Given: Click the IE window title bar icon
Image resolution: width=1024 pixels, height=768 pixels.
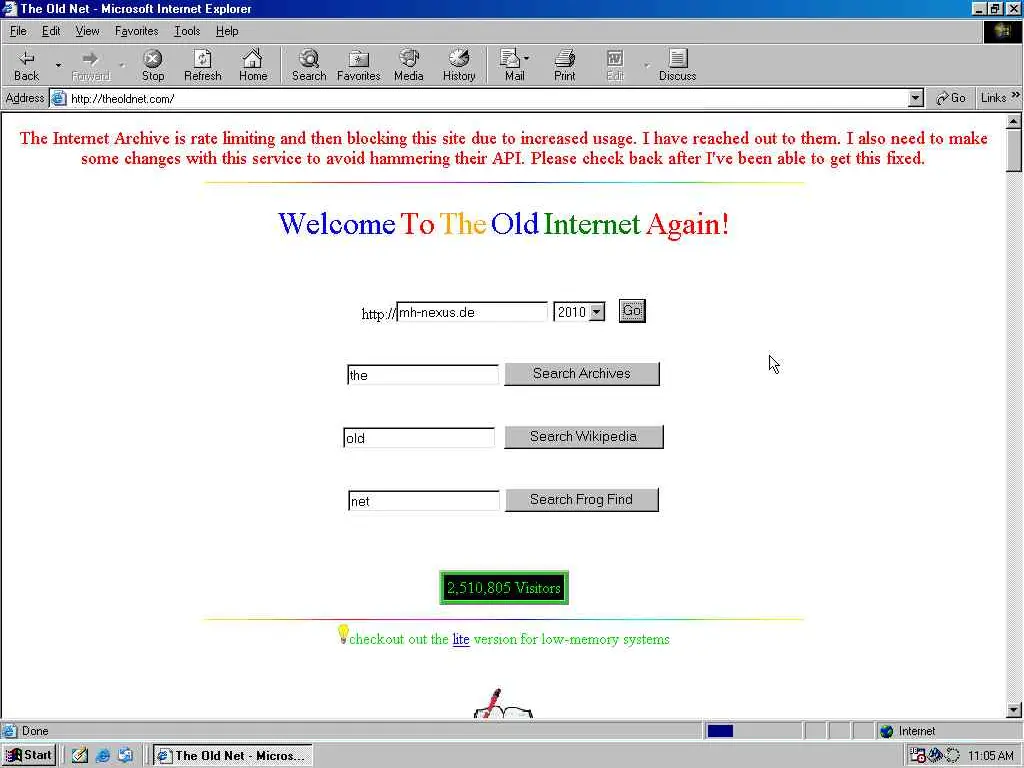Looking at the screenshot, I should pos(9,8).
